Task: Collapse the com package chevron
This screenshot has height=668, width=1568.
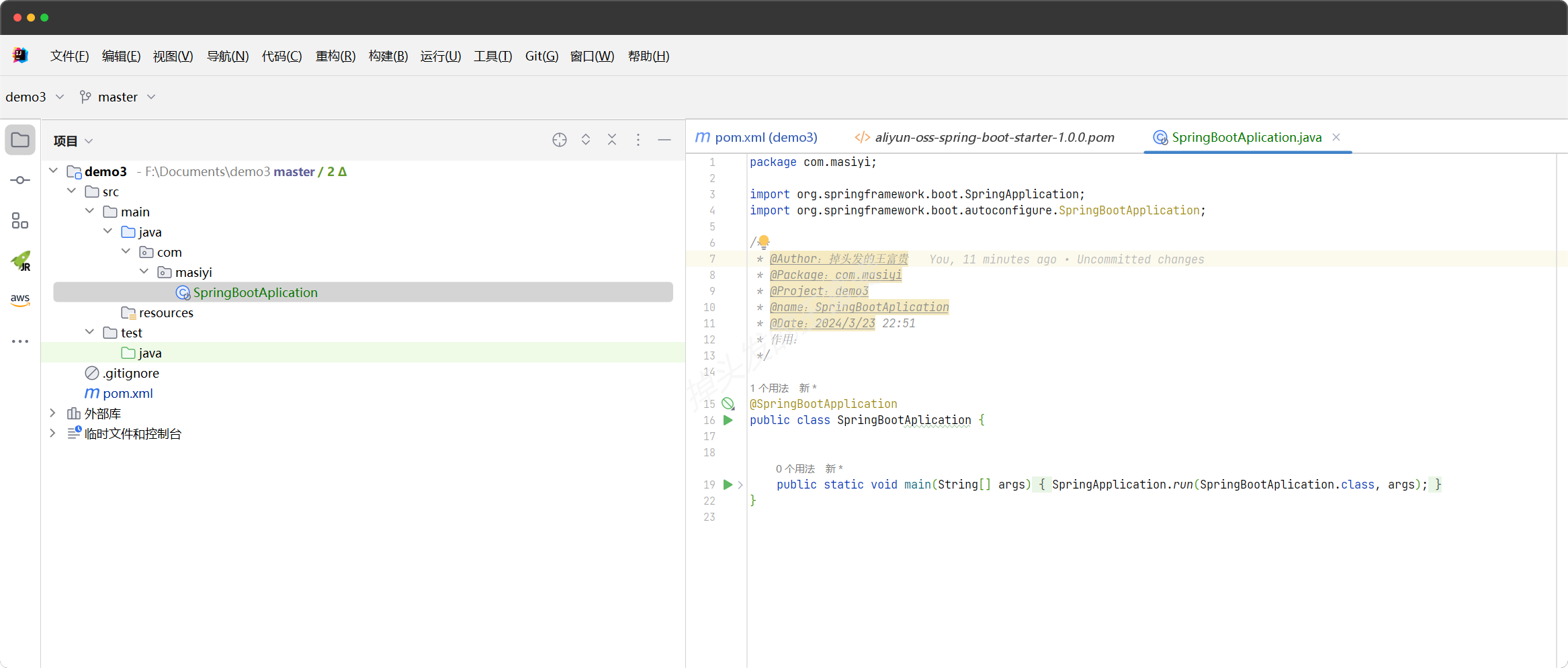Action: (x=126, y=251)
